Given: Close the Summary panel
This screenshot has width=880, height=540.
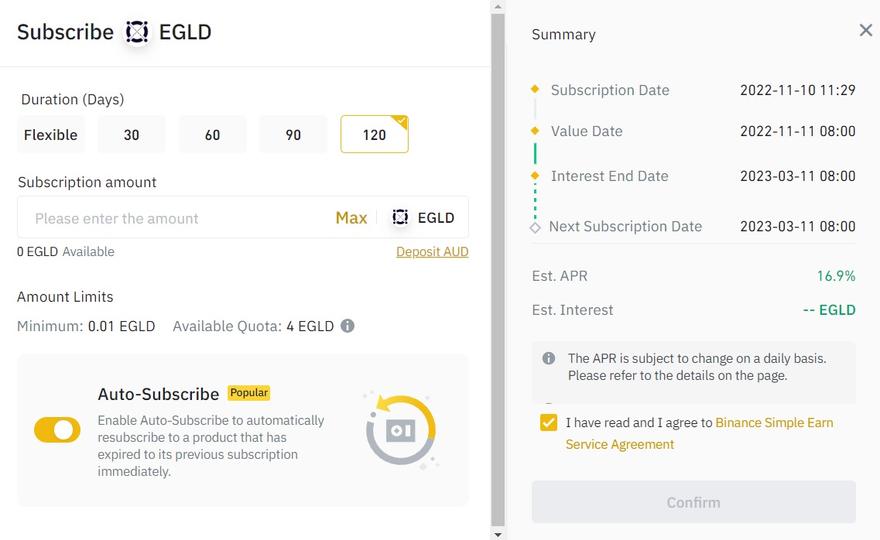Looking at the screenshot, I should [866, 31].
